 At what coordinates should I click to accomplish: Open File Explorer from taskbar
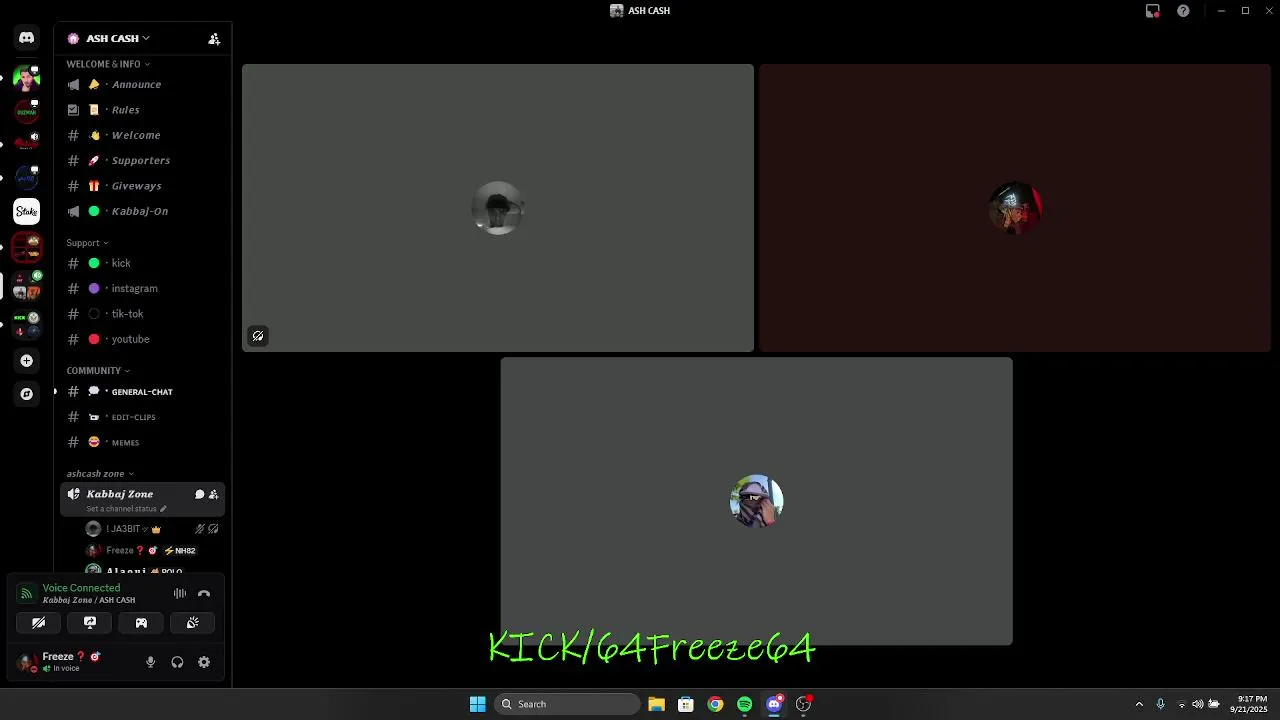[656, 704]
